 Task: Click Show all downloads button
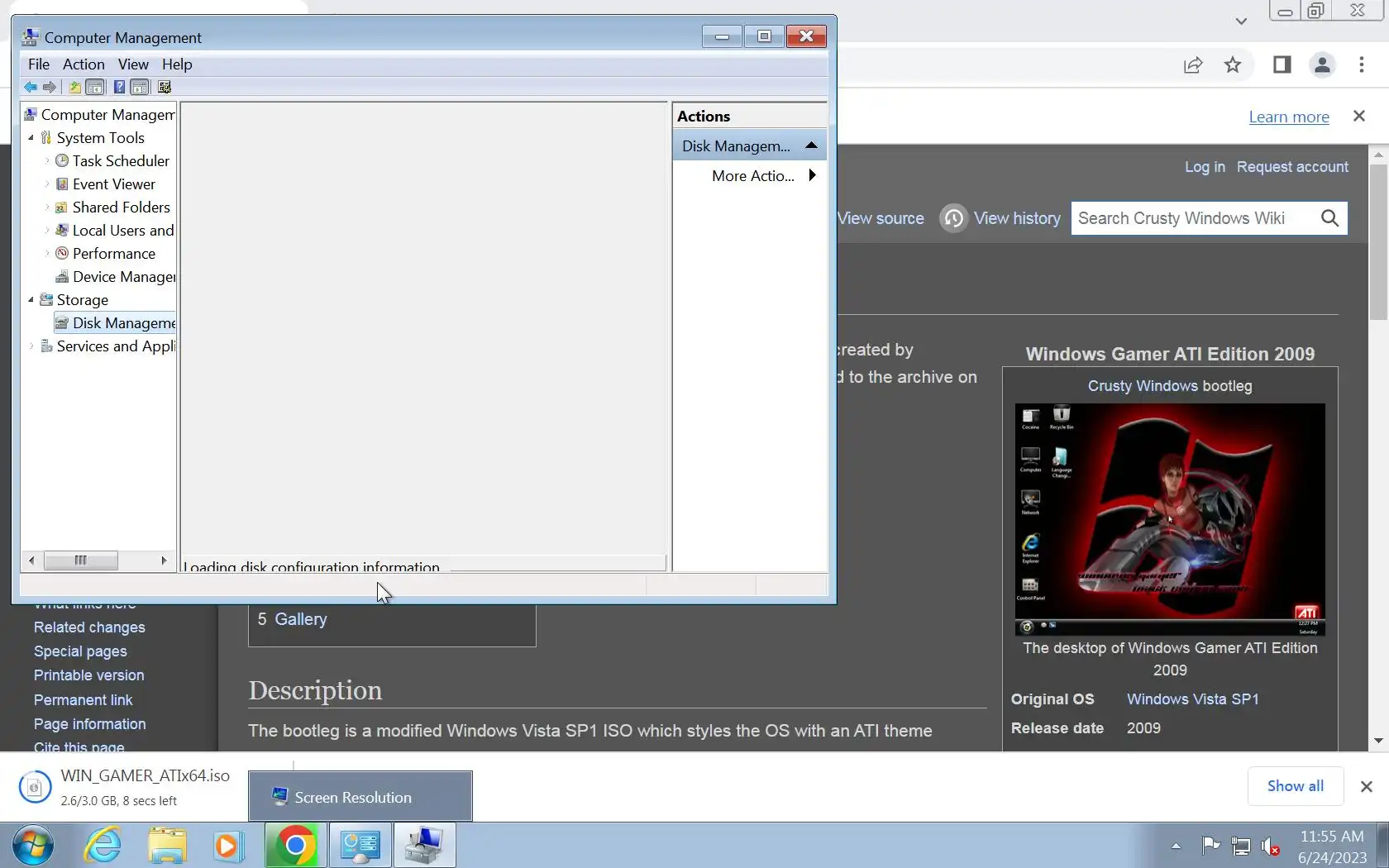click(x=1295, y=786)
